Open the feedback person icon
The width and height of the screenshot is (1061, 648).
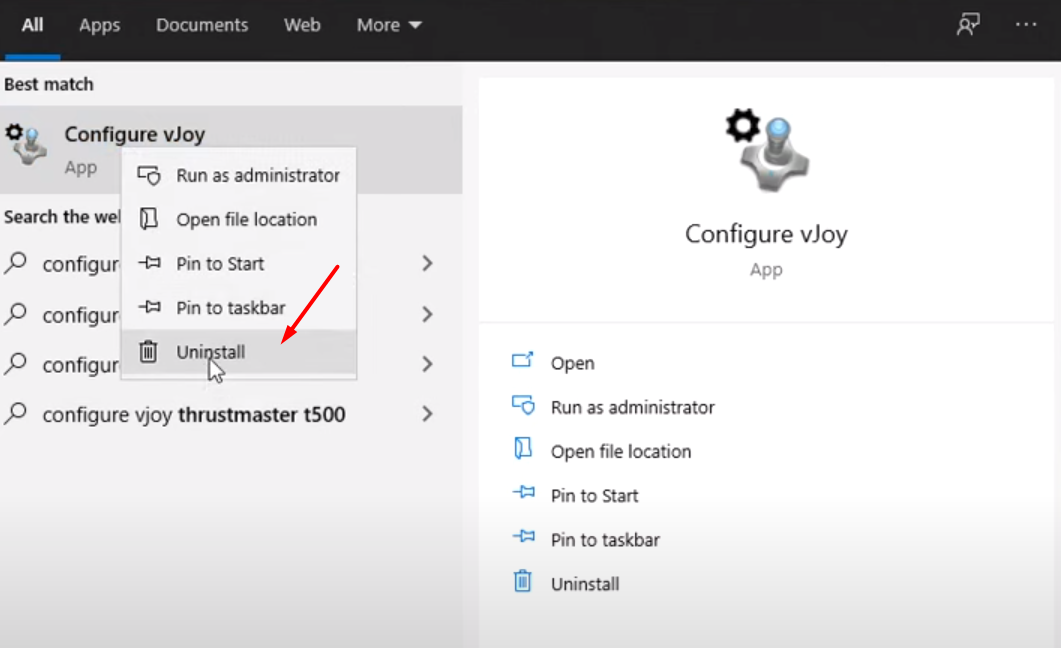pos(968,25)
